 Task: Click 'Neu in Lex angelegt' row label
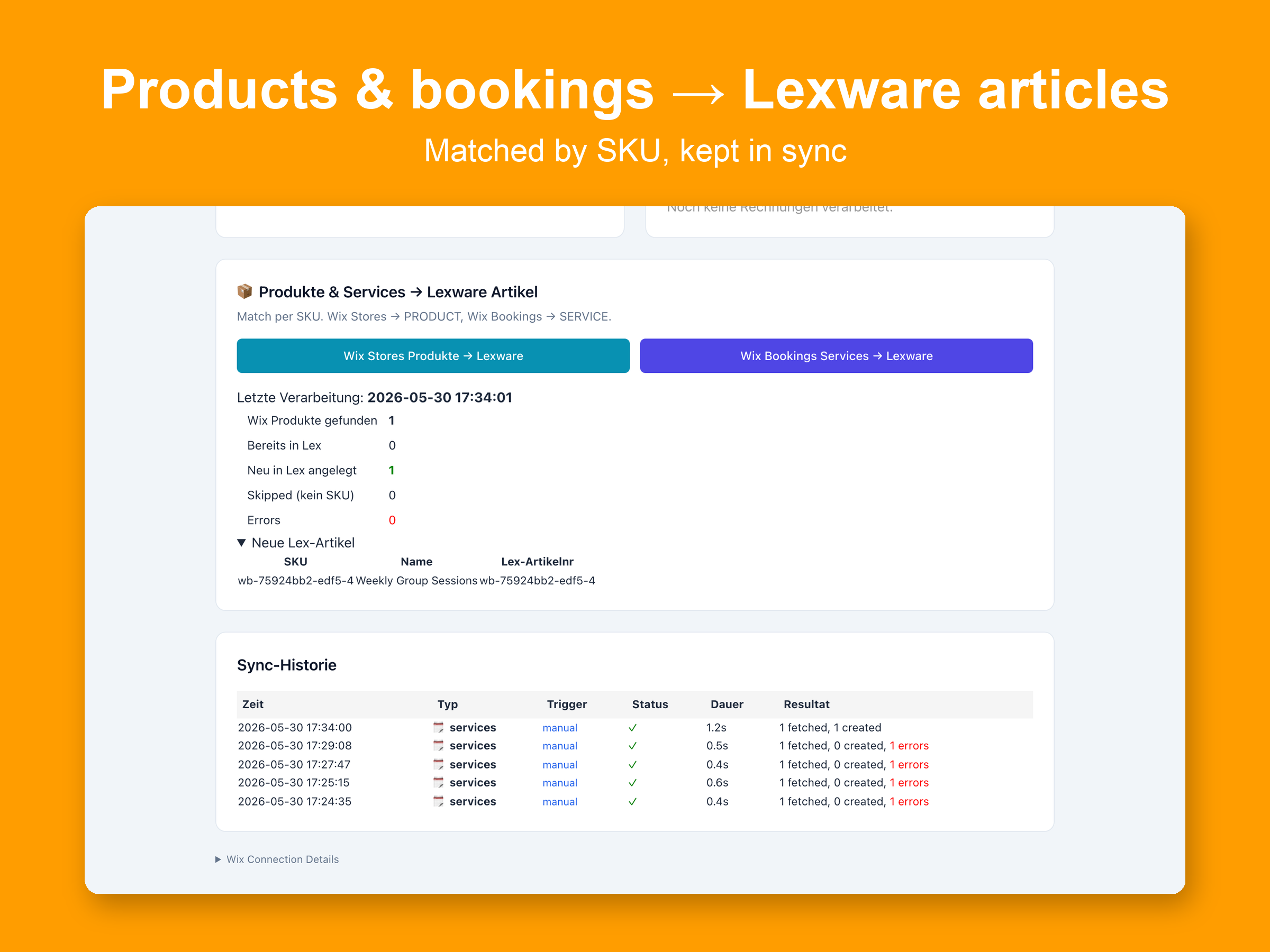click(302, 471)
